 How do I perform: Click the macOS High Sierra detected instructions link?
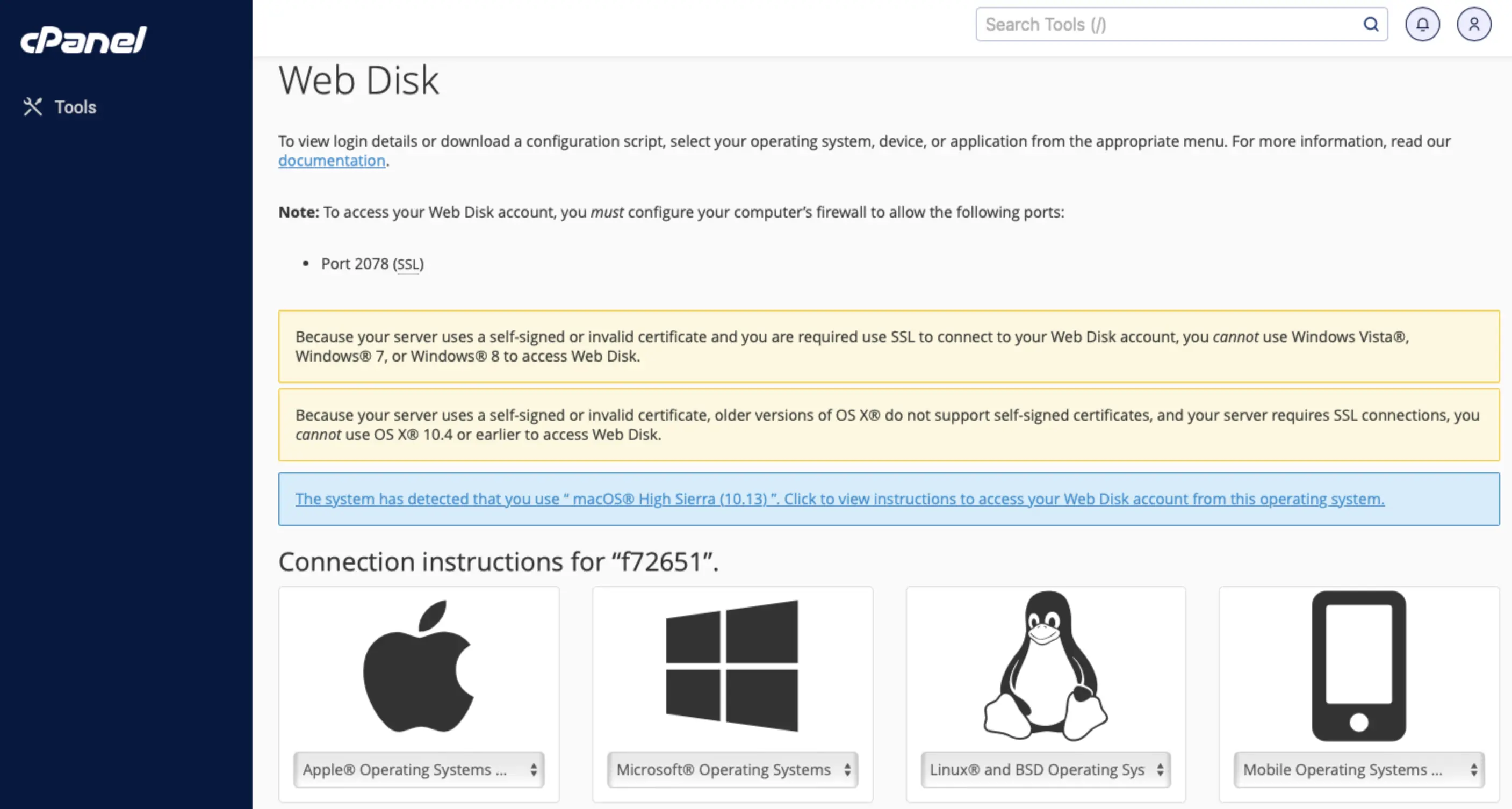pyautogui.click(x=839, y=499)
